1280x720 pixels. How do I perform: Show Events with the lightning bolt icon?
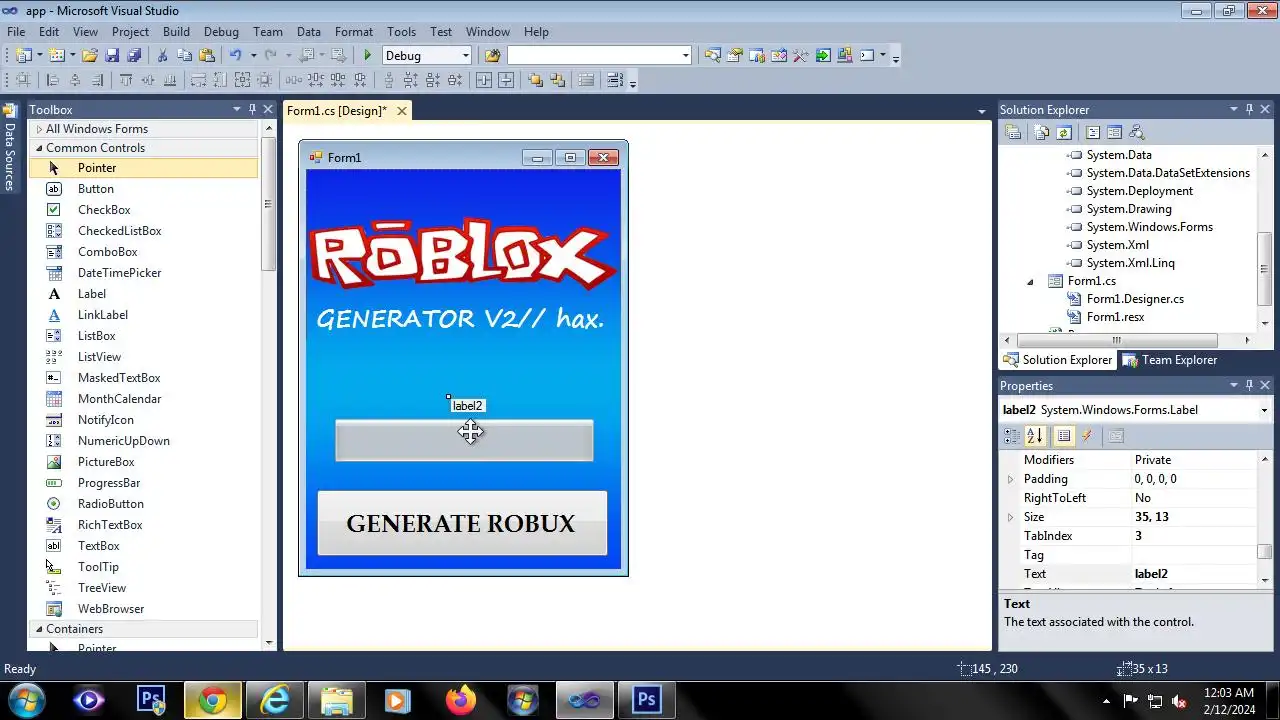1087,436
